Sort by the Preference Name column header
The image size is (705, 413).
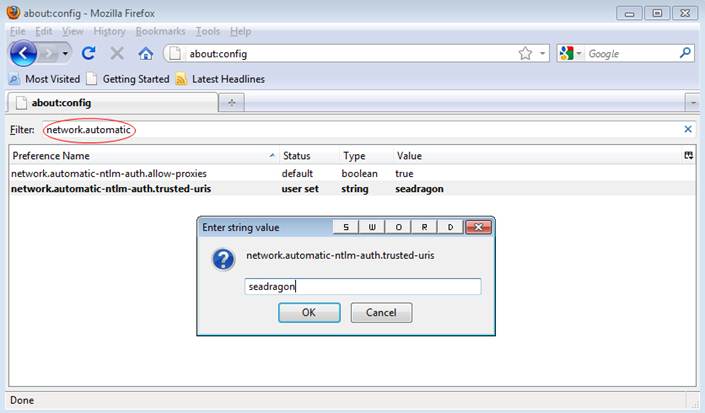coord(140,156)
